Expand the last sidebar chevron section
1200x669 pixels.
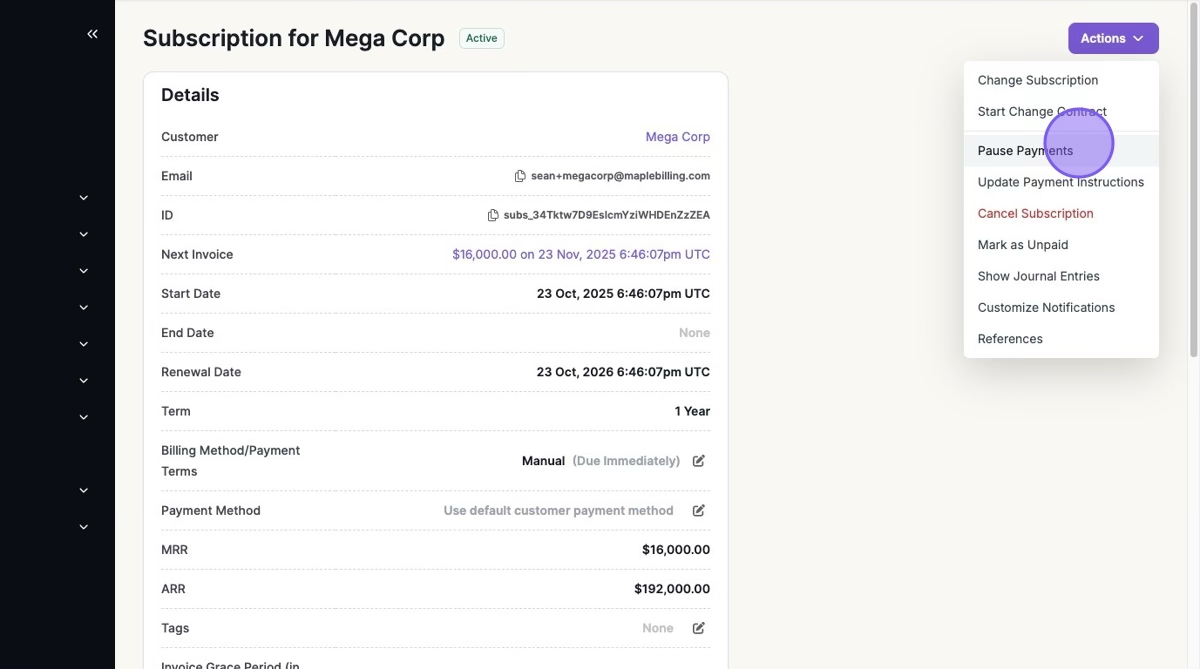coord(84,527)
